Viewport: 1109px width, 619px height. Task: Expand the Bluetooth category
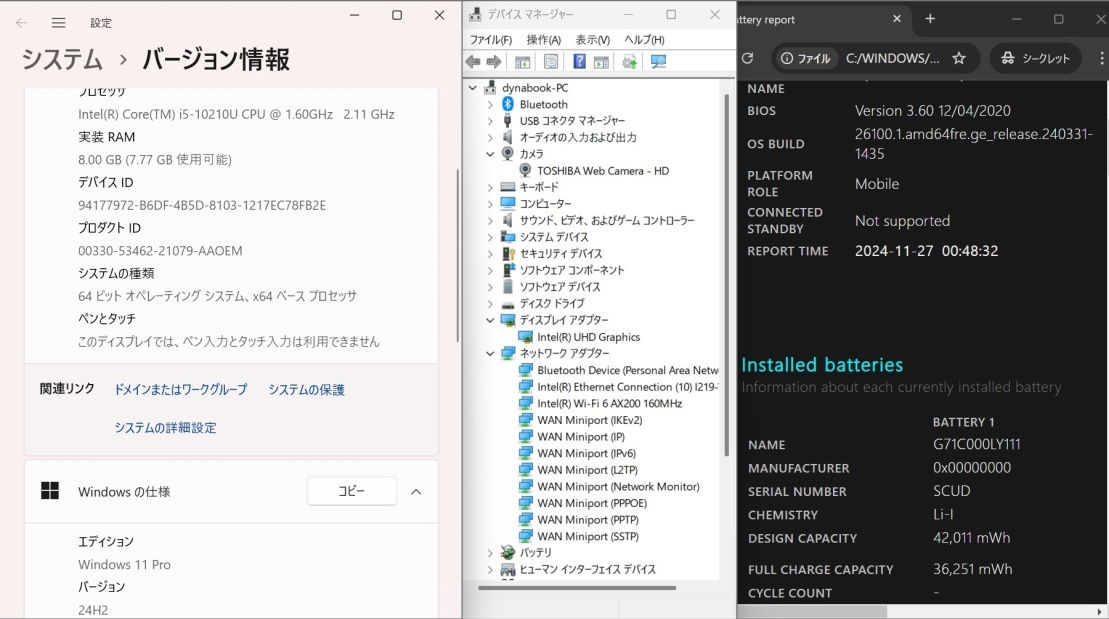(490, 104)
